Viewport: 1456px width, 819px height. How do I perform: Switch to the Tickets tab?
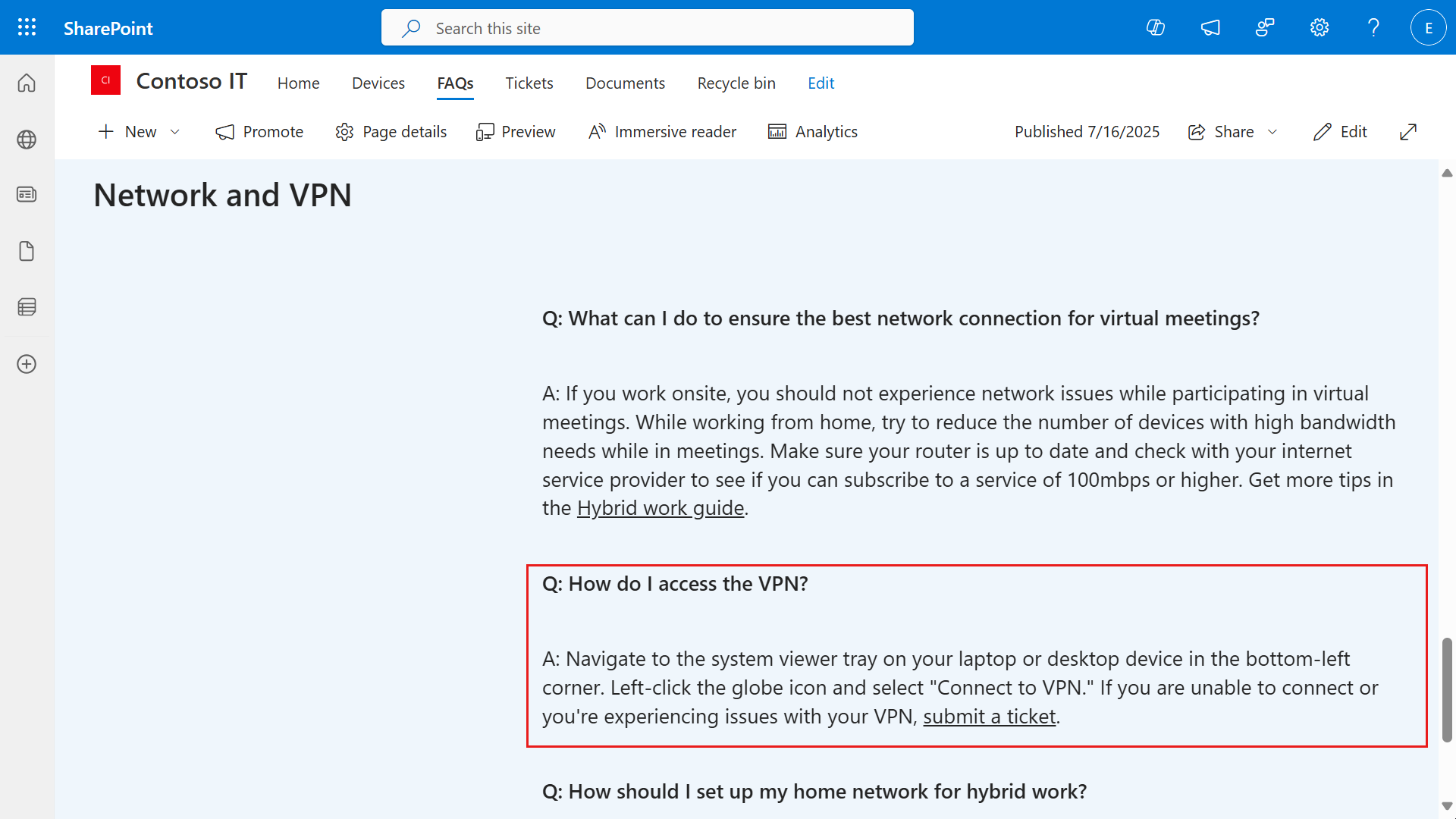(x=529, y=83)
